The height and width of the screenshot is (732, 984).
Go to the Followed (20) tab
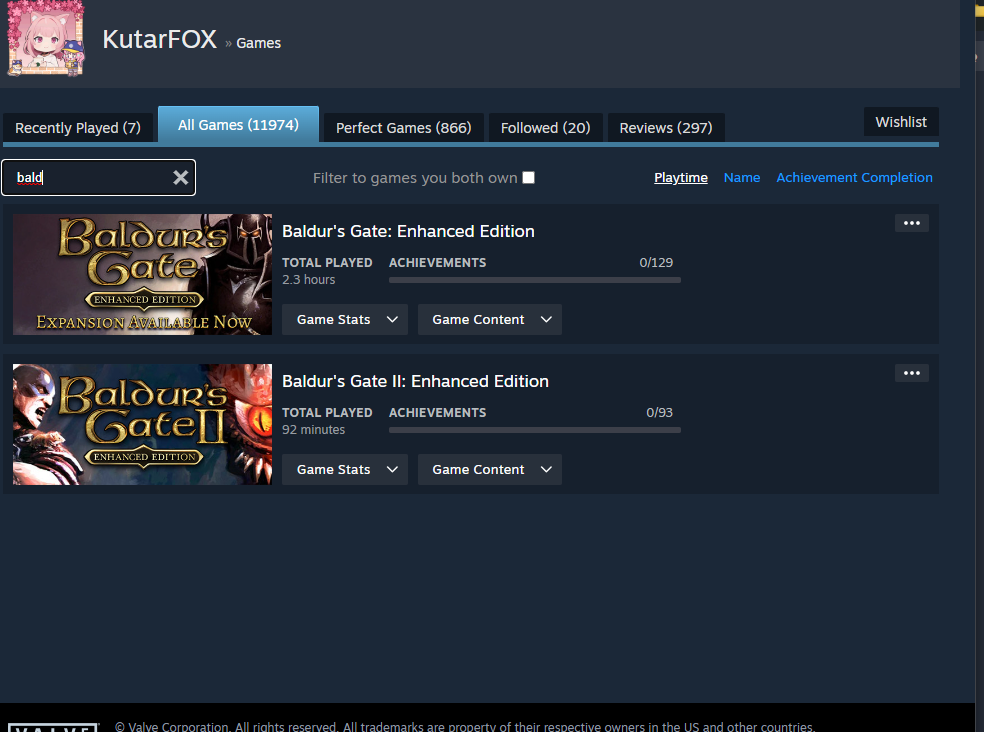(x=545, y=127)
